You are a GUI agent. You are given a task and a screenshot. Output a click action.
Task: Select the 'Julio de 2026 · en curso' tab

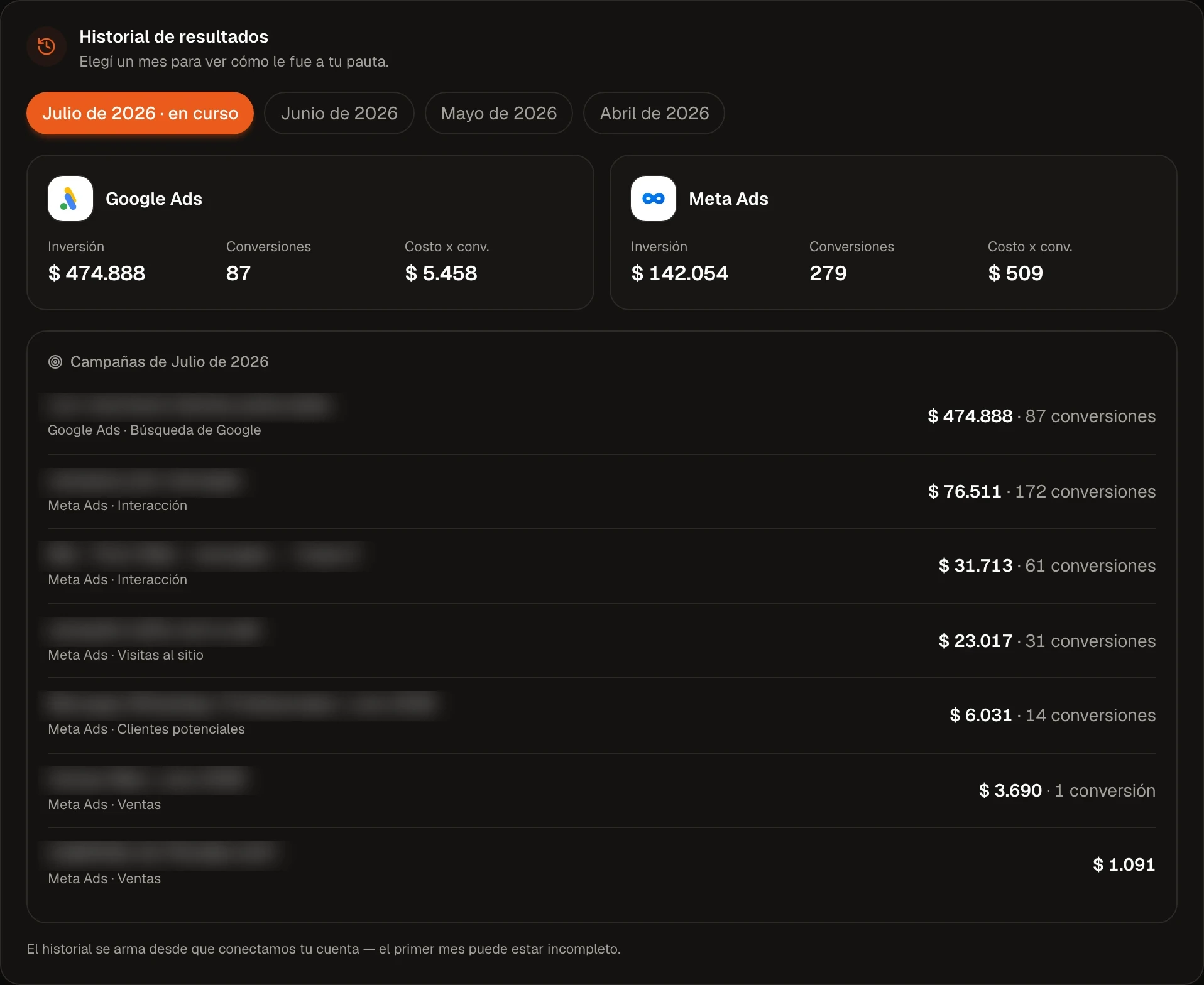pos(140,113)
